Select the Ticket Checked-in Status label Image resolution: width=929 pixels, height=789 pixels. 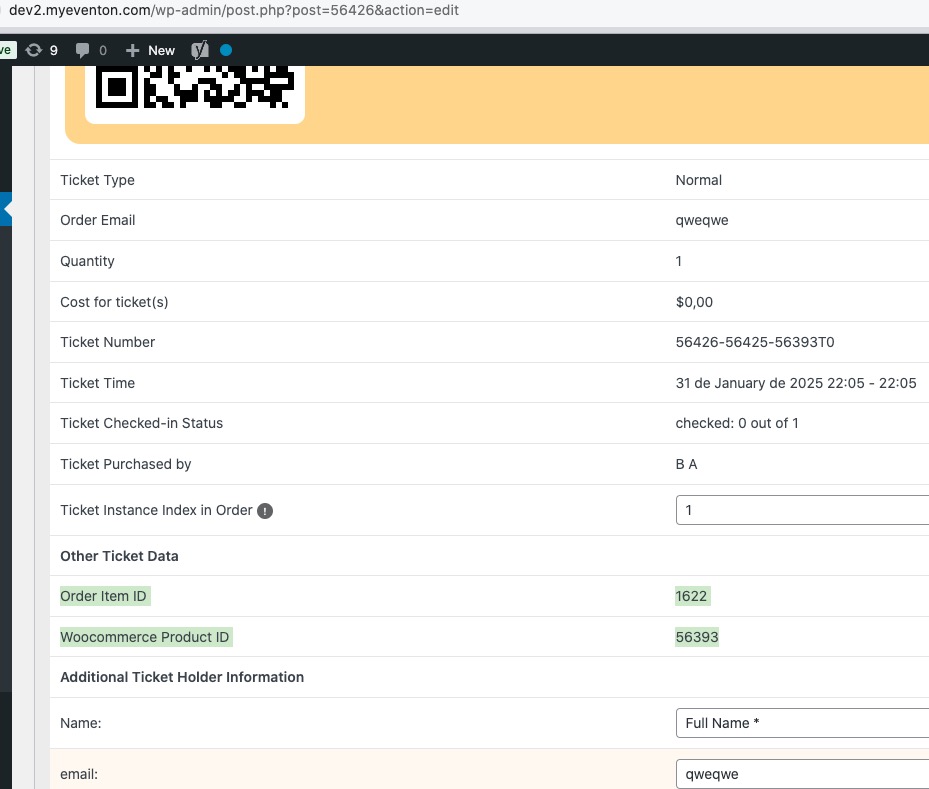[x=142, y=424]
